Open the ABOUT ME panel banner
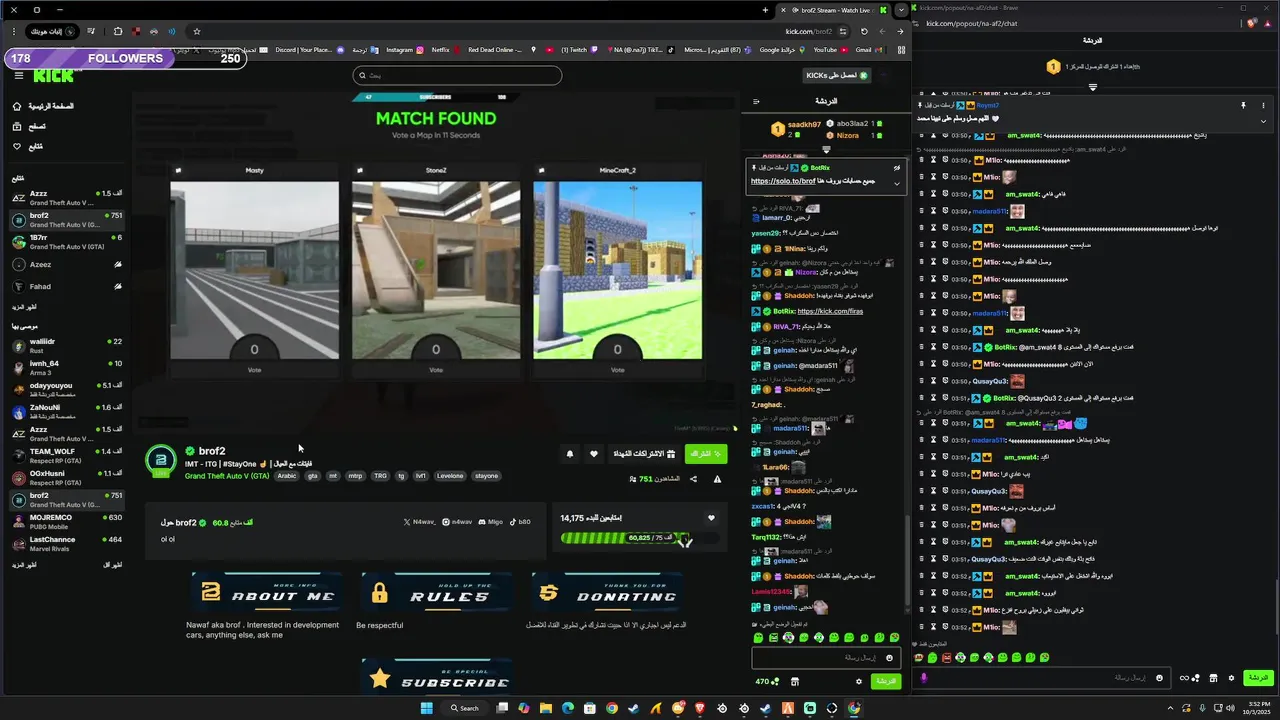This screenshot has width=1280, height=720. pyautogui.click(x=268, y=592)
